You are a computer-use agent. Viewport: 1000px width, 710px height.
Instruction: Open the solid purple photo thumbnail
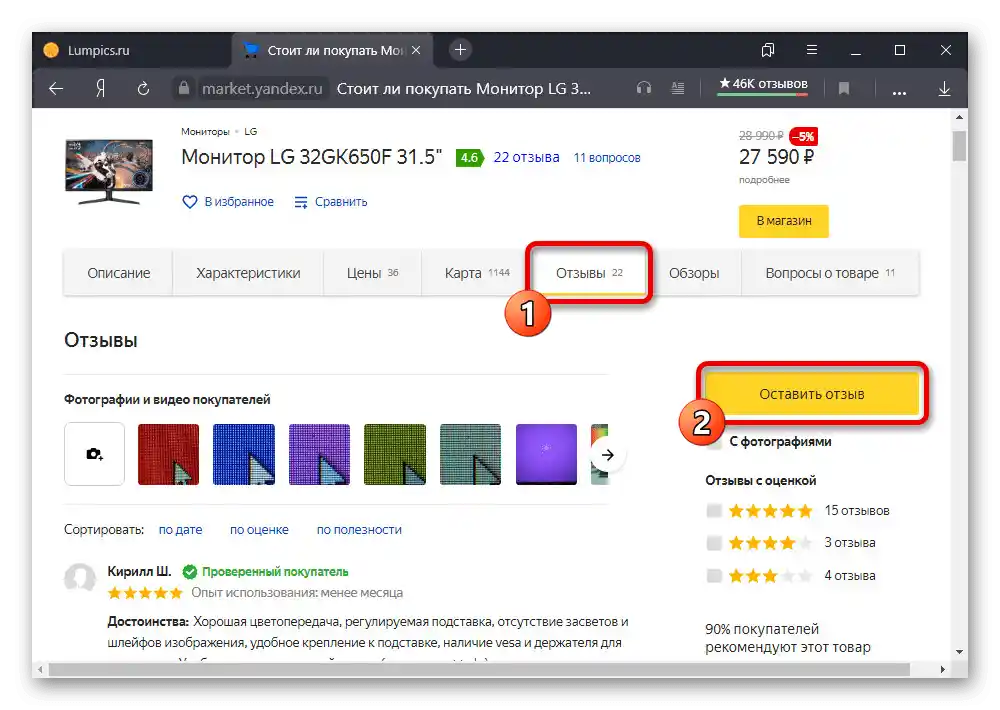[547, 454]
